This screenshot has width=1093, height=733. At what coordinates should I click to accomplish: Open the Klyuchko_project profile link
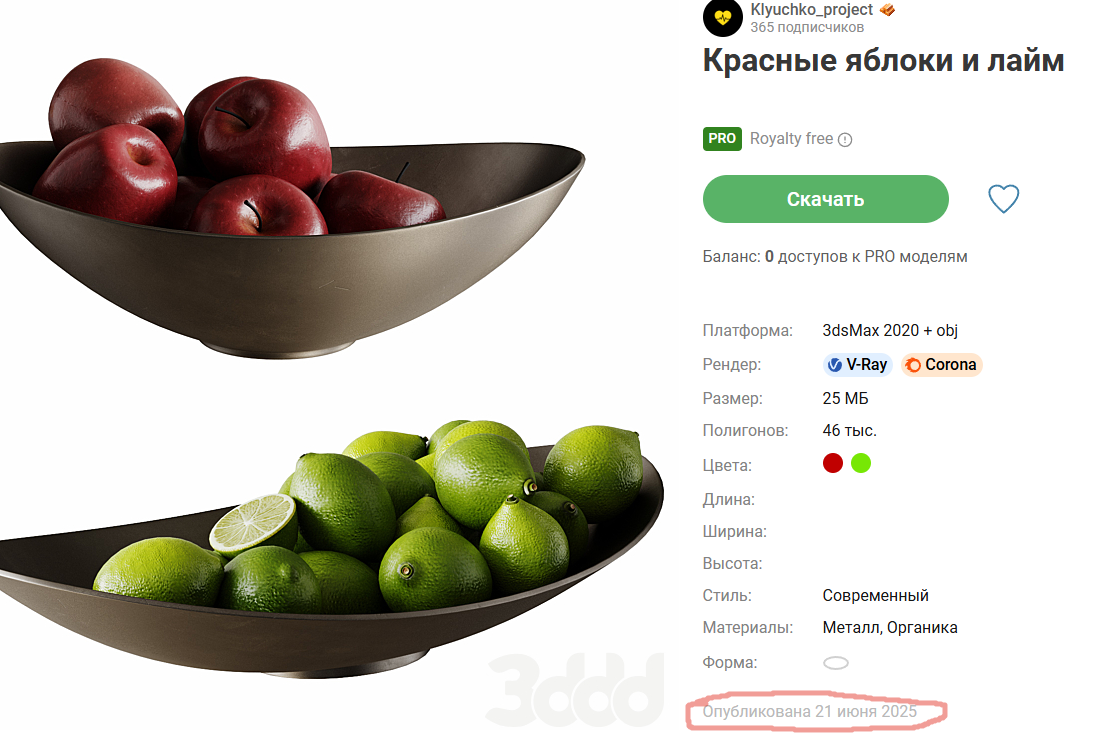coord(811,10)
